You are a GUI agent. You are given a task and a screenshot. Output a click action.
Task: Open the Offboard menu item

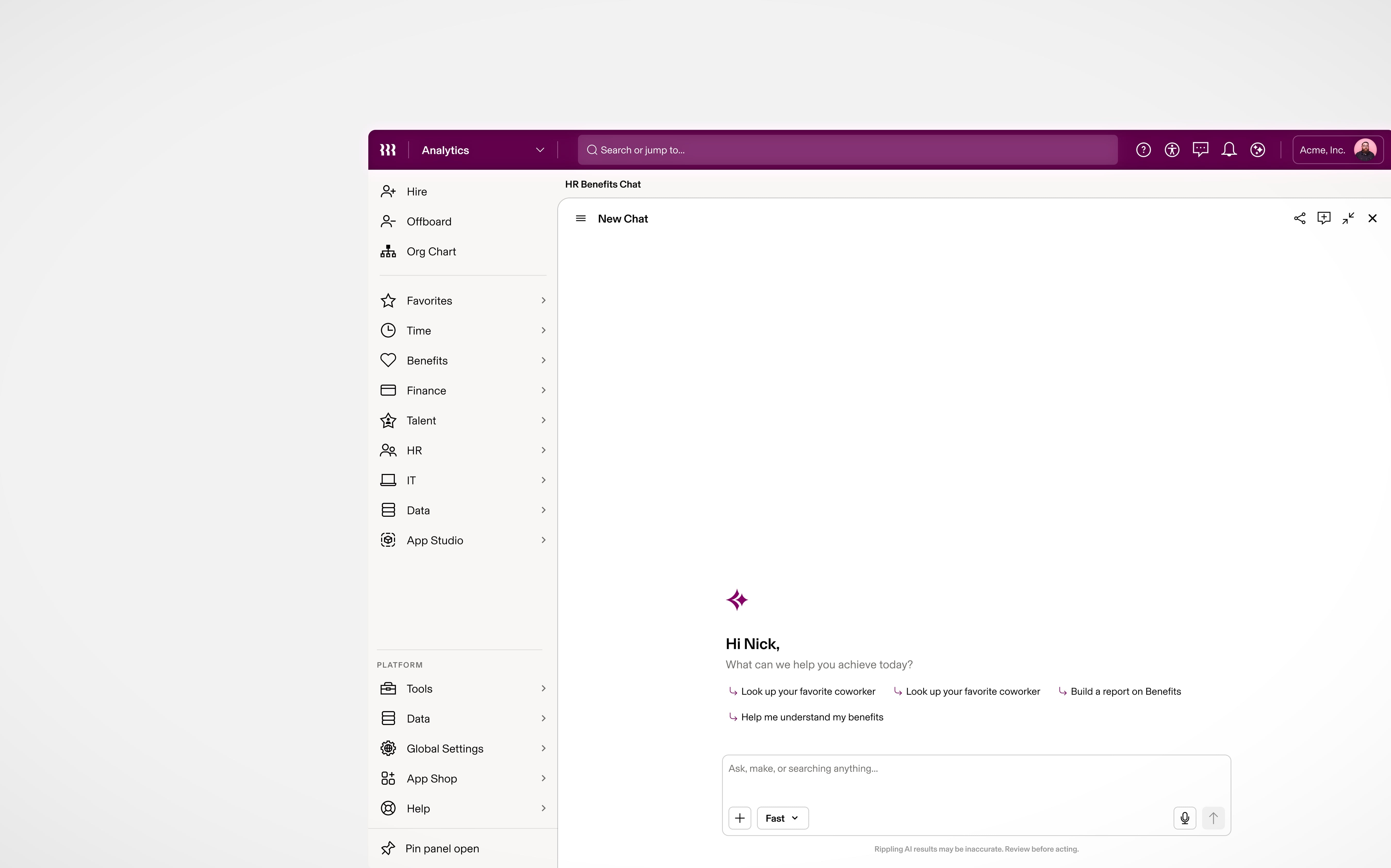coord(463,221)
